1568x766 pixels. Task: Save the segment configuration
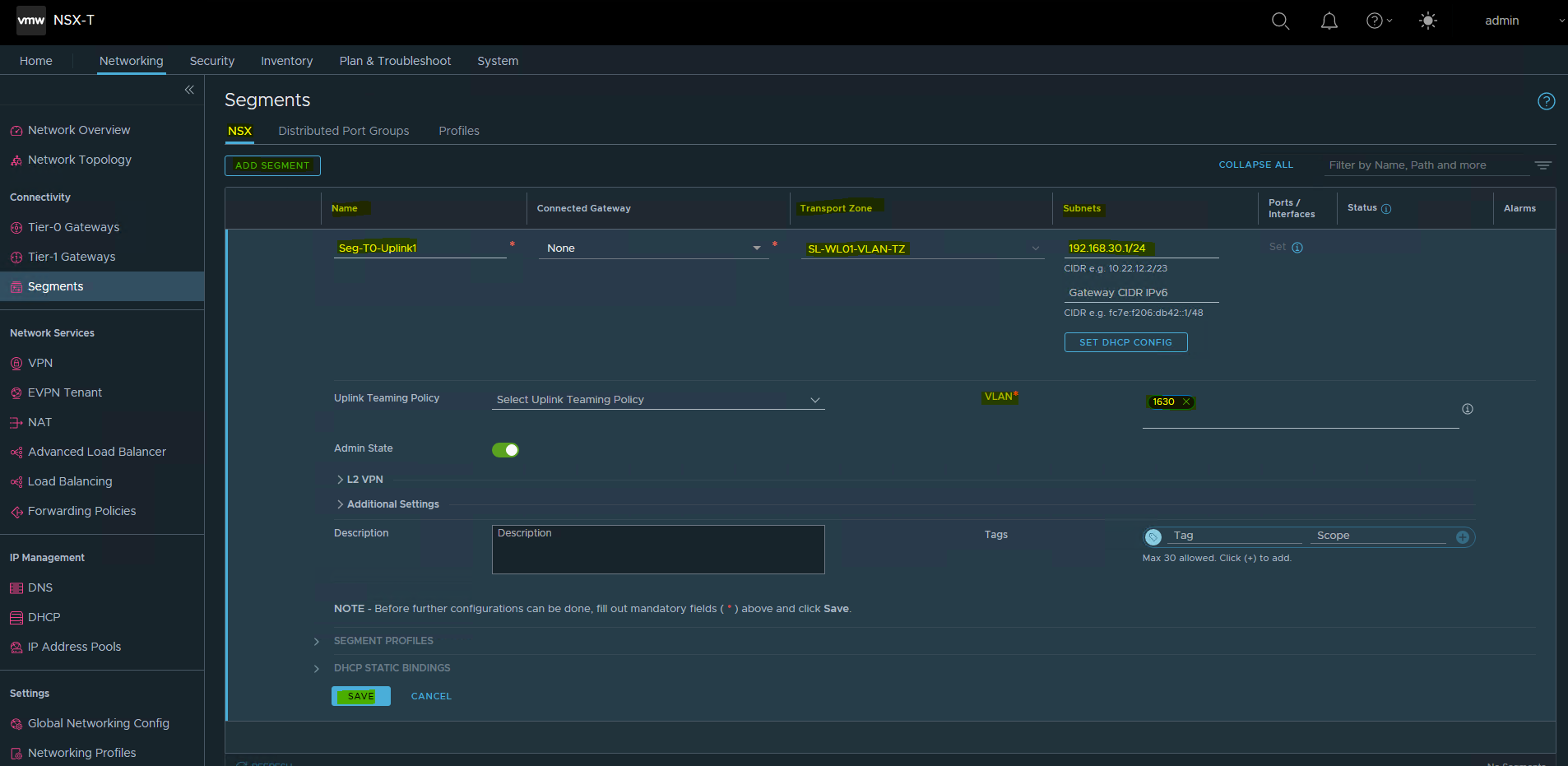point(361,696)
